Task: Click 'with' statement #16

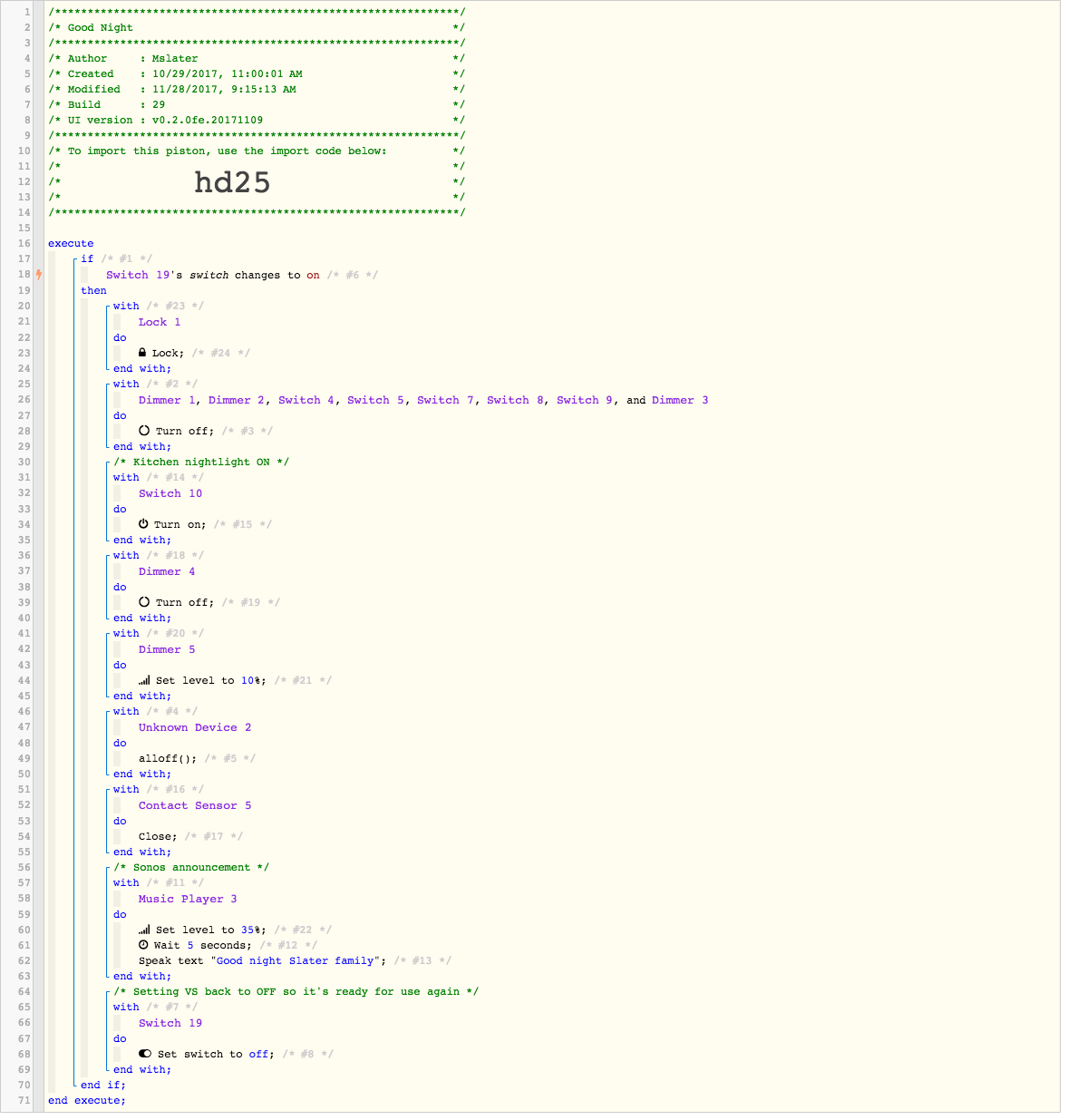Action: point(126,789)
